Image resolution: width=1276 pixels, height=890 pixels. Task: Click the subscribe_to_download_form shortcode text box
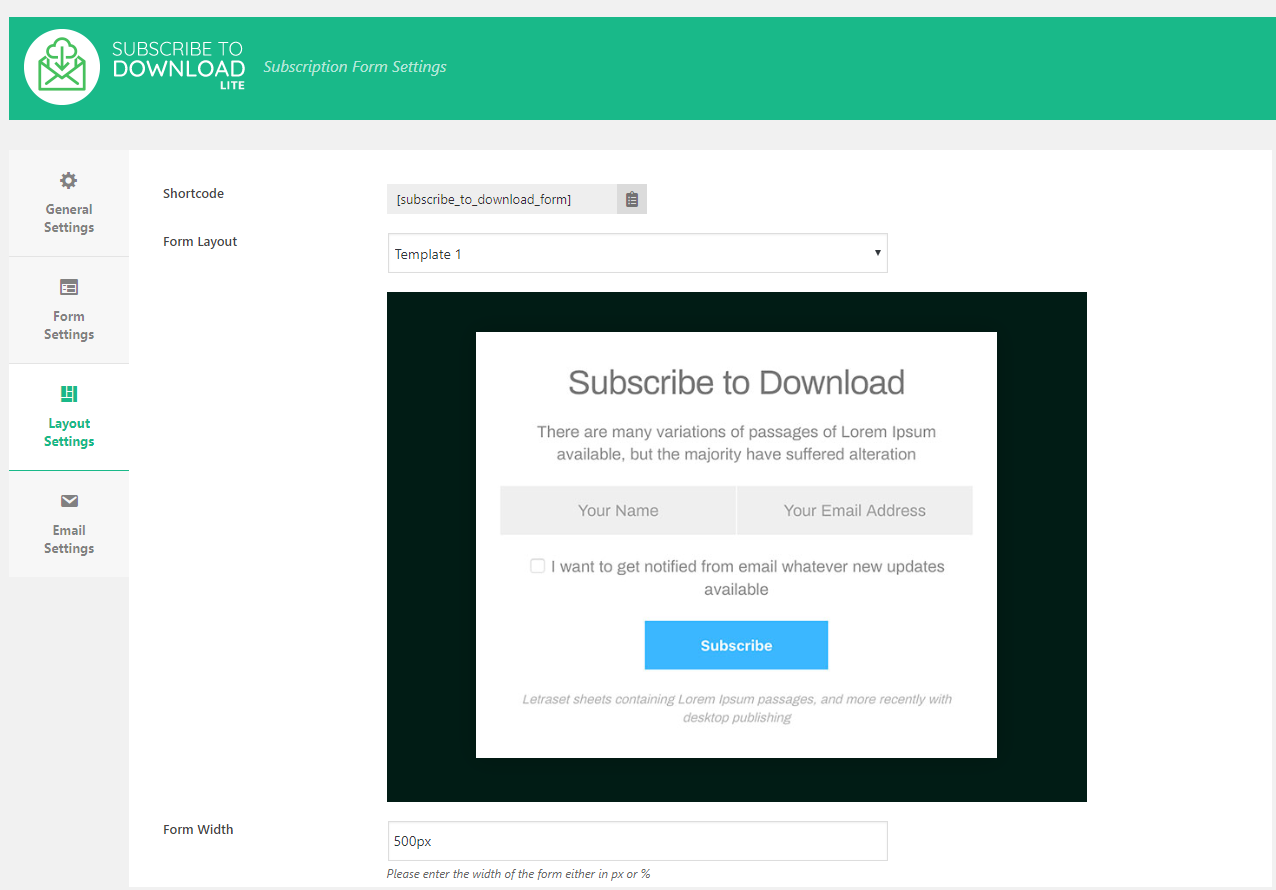(501, 199)
